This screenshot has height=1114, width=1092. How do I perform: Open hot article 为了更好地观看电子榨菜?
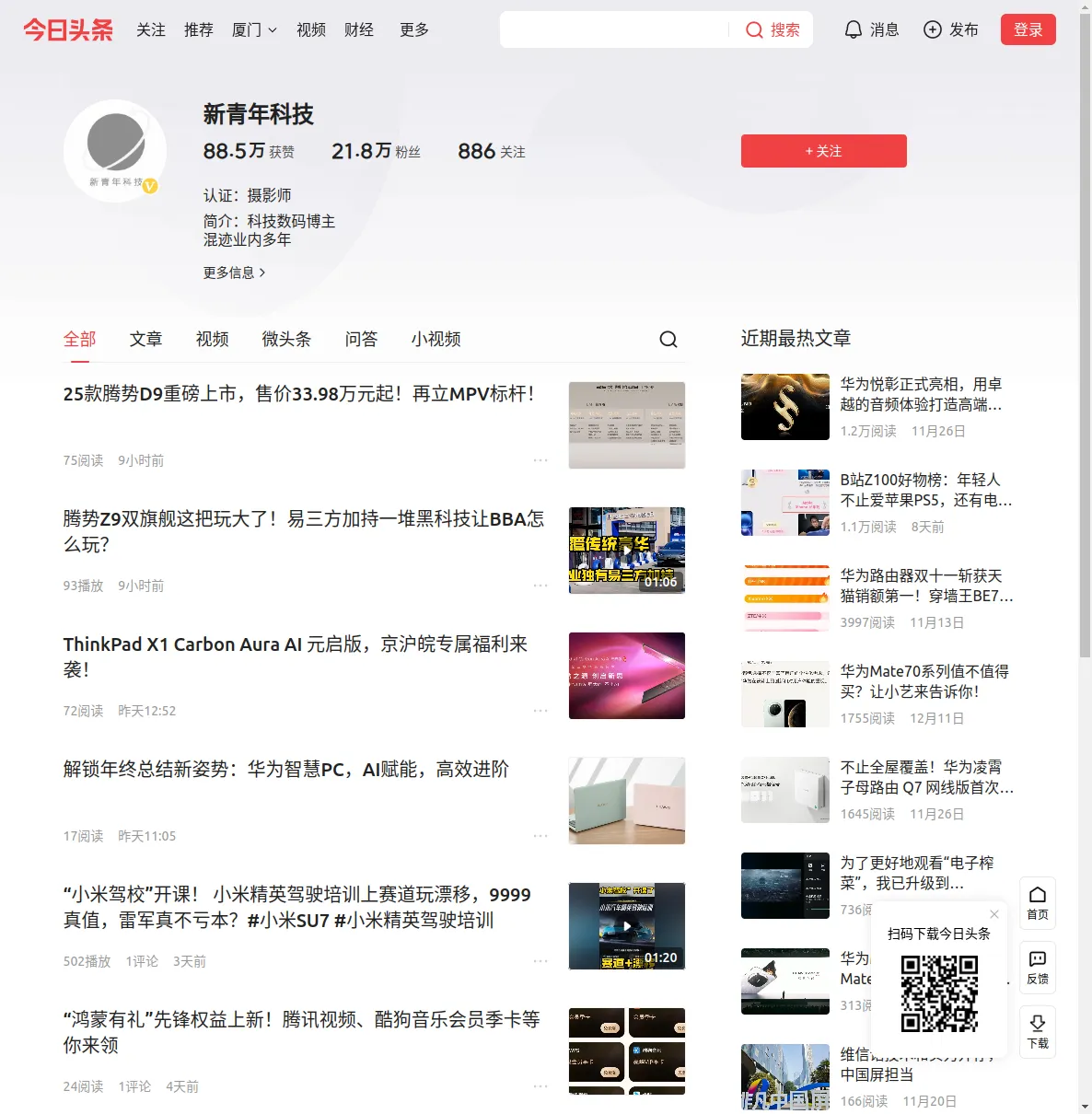(918, 873)
